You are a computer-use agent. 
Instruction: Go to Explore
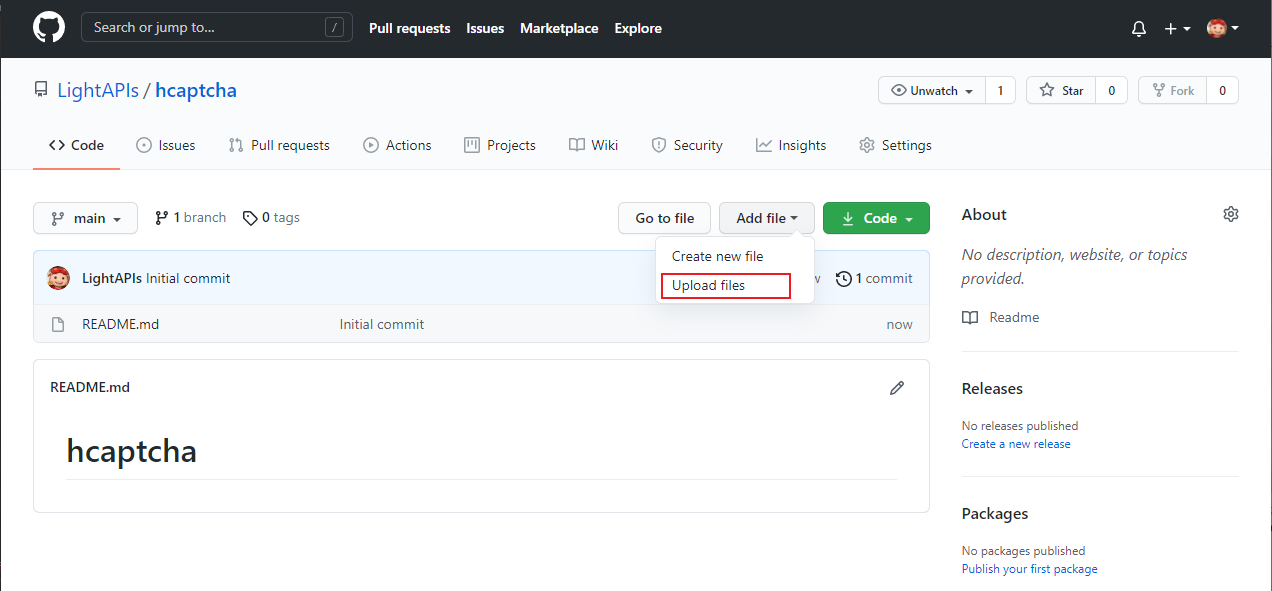pyautogui.click(x=638, y=29)
